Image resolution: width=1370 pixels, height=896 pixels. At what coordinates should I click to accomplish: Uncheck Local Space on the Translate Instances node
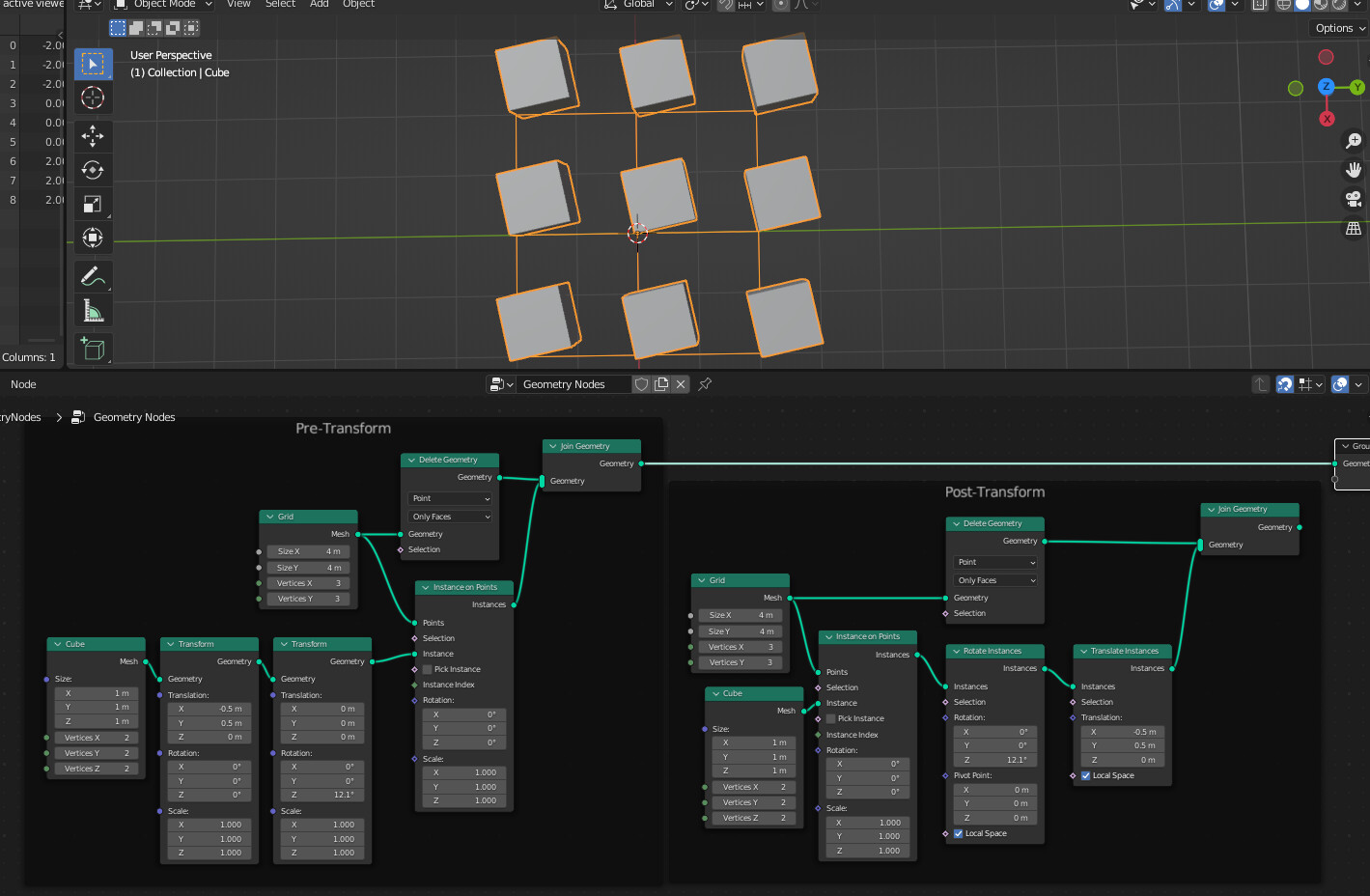click(1084, 774)
